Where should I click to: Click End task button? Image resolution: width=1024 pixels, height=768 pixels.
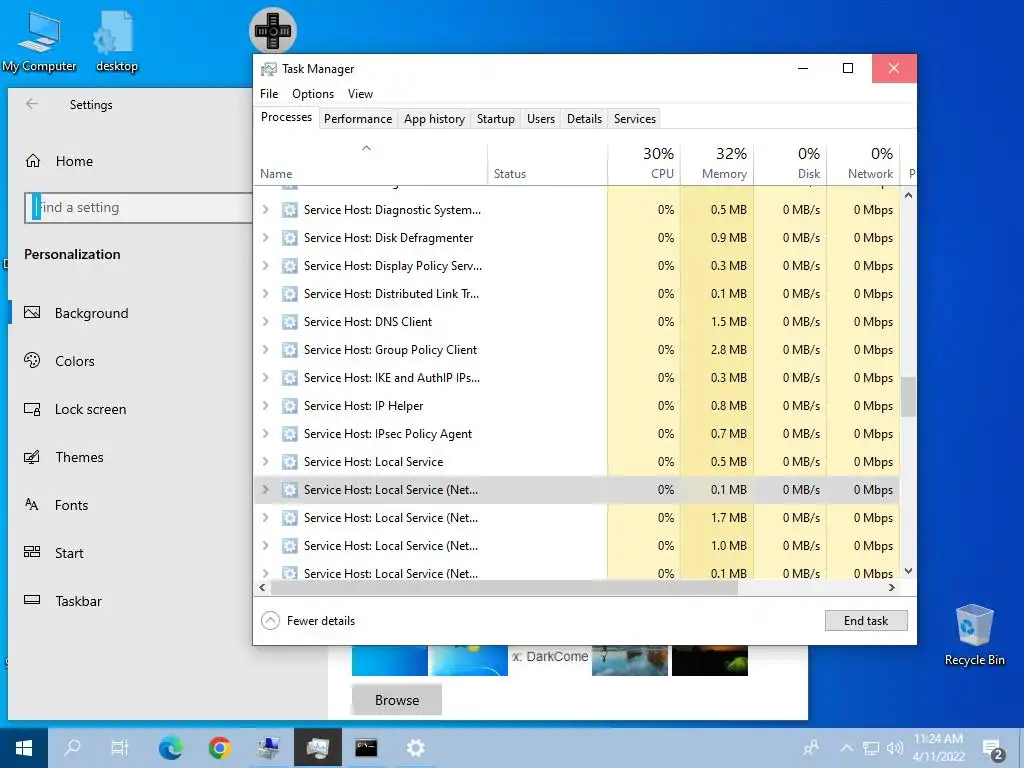point(866,620)
